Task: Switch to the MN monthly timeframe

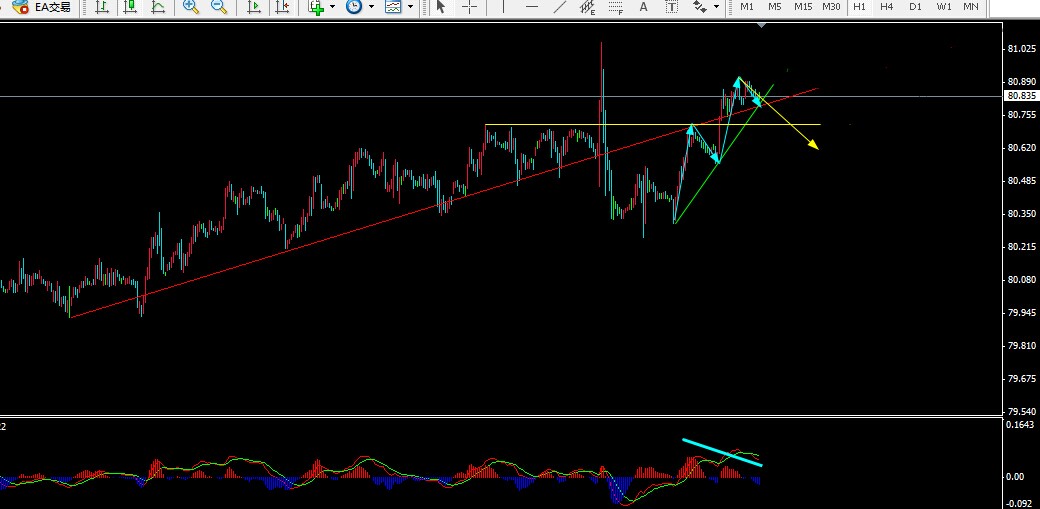Action: click(x=970, y=7)
